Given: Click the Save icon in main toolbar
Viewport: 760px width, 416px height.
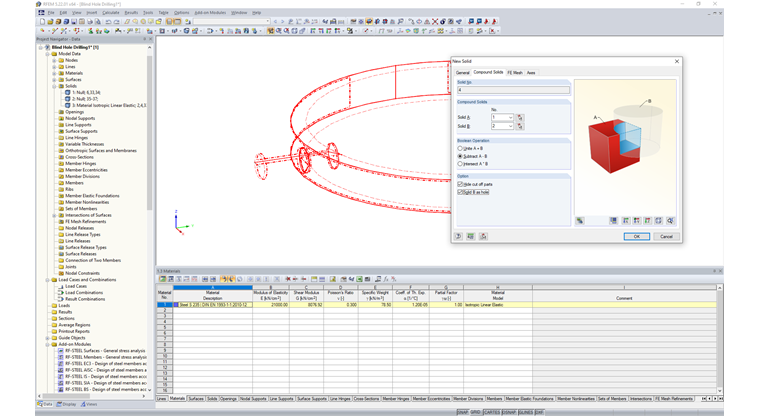Looking at the screenshot, I should tap(74, 22).
